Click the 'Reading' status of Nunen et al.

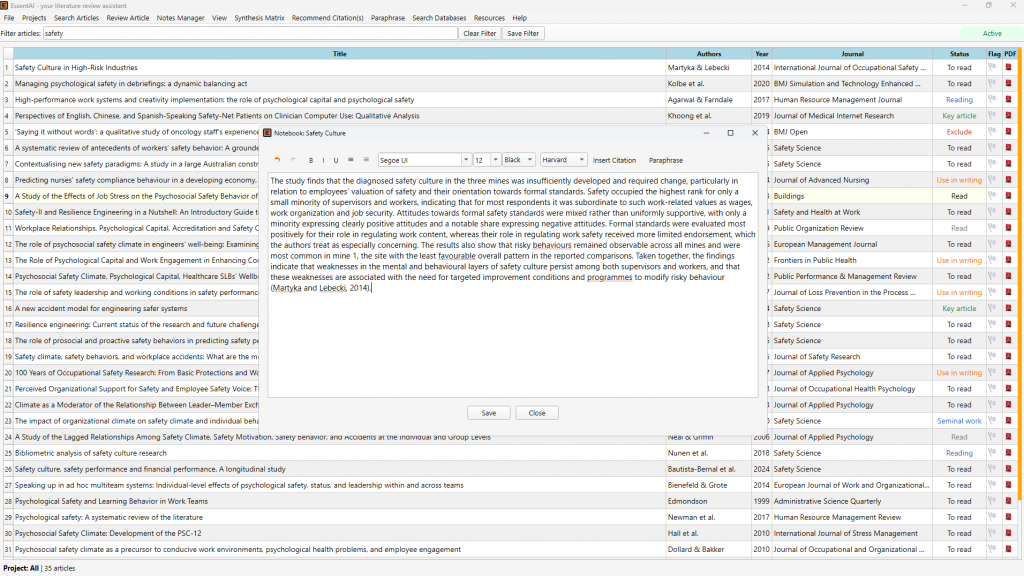(959, 453)
